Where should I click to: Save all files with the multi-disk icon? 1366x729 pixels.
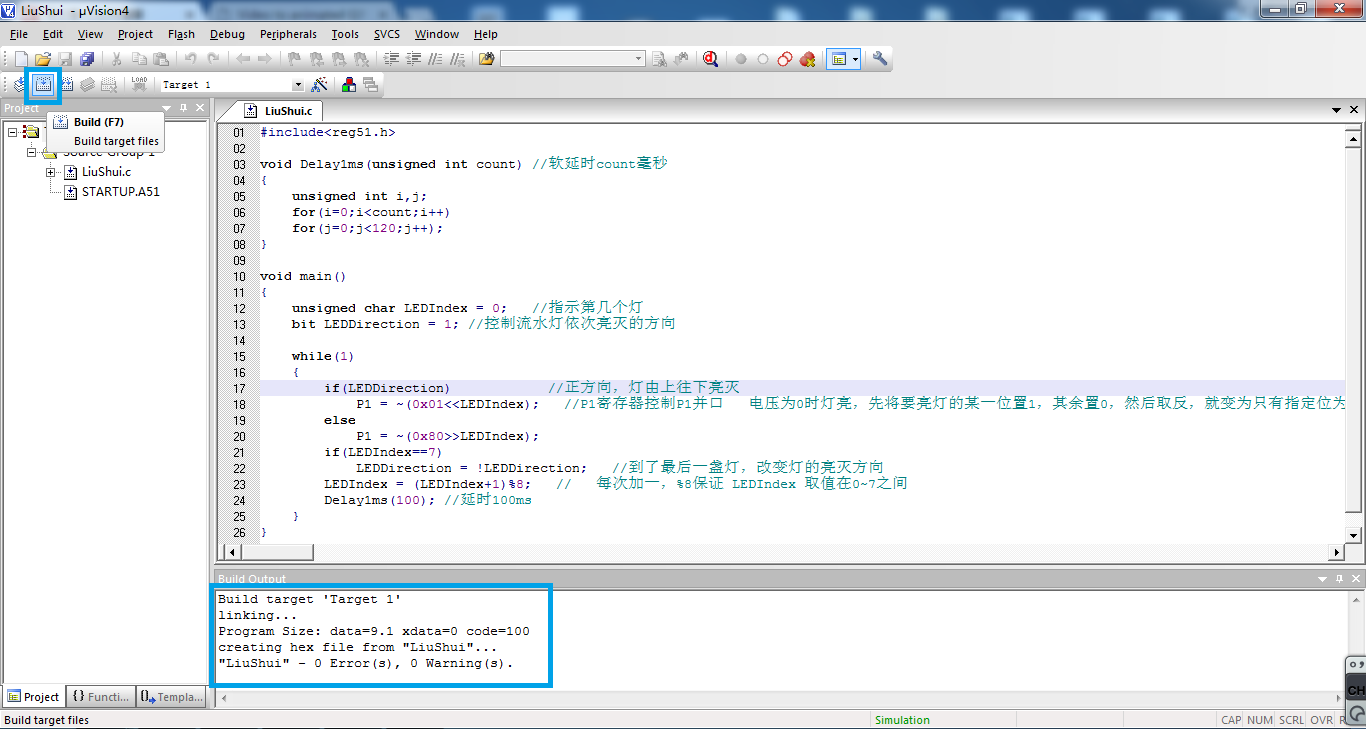[87, 59]
